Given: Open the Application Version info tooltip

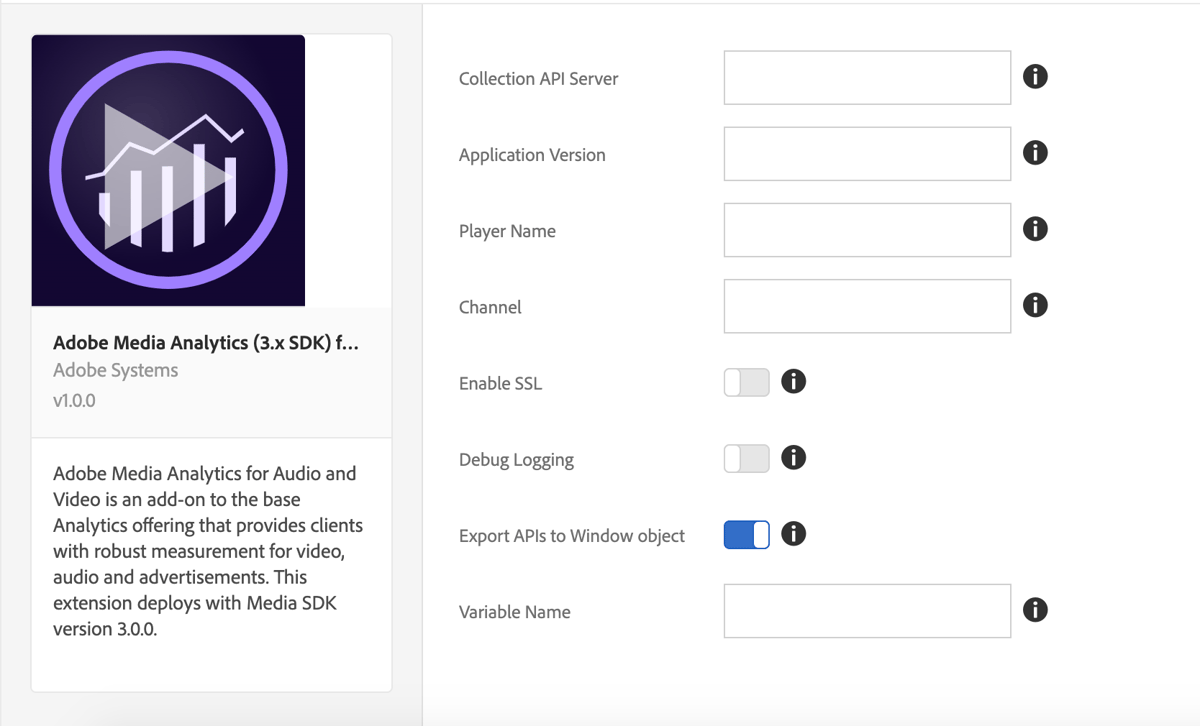Looking at the screenshot, I should (1035, 152).
